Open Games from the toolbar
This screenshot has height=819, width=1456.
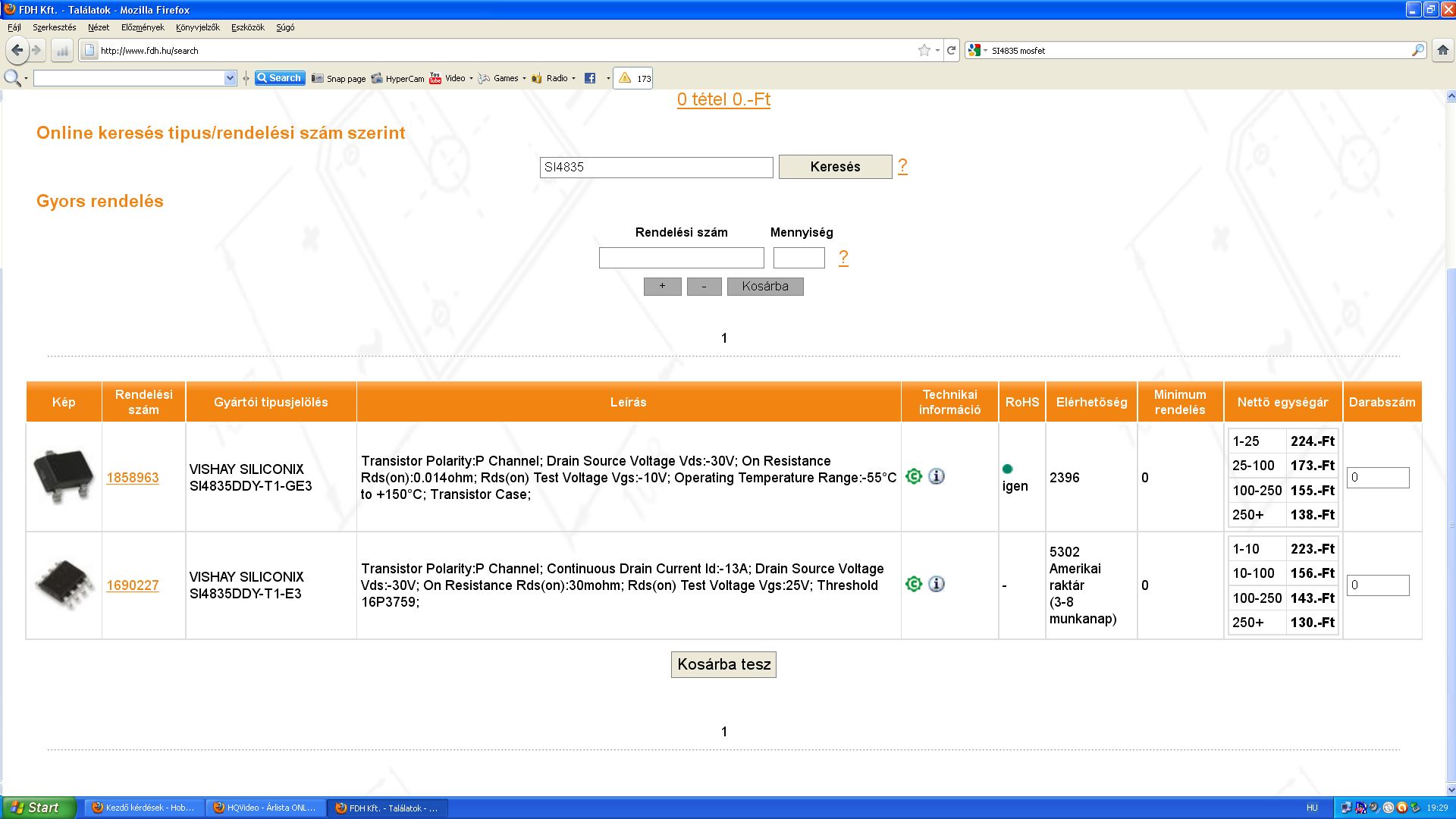(x=498, y=78)
